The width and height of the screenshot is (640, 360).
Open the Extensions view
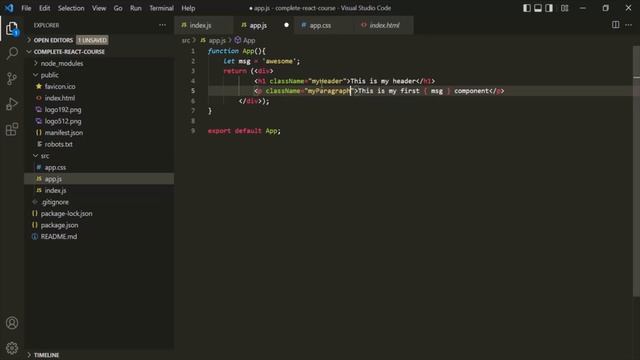pyautogui.click(x=12, y=129)
